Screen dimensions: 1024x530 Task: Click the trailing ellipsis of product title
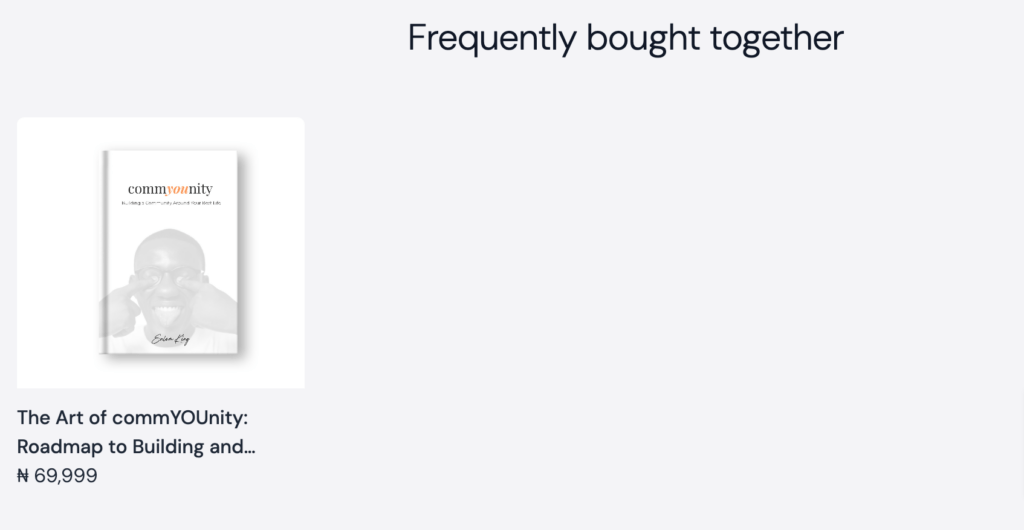[250, 448]
